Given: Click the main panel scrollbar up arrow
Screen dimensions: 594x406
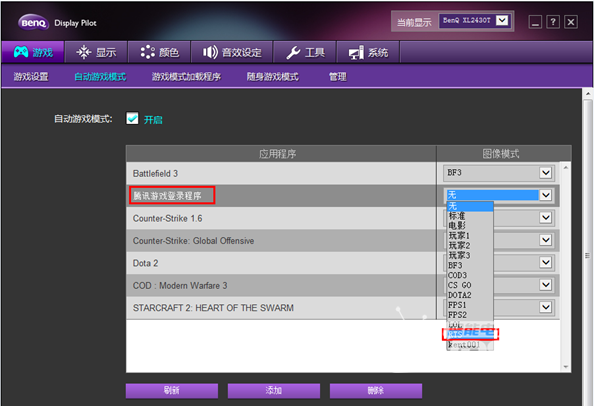Looking at the screenshot, I should pyautogui.click(x=588, y=93).
